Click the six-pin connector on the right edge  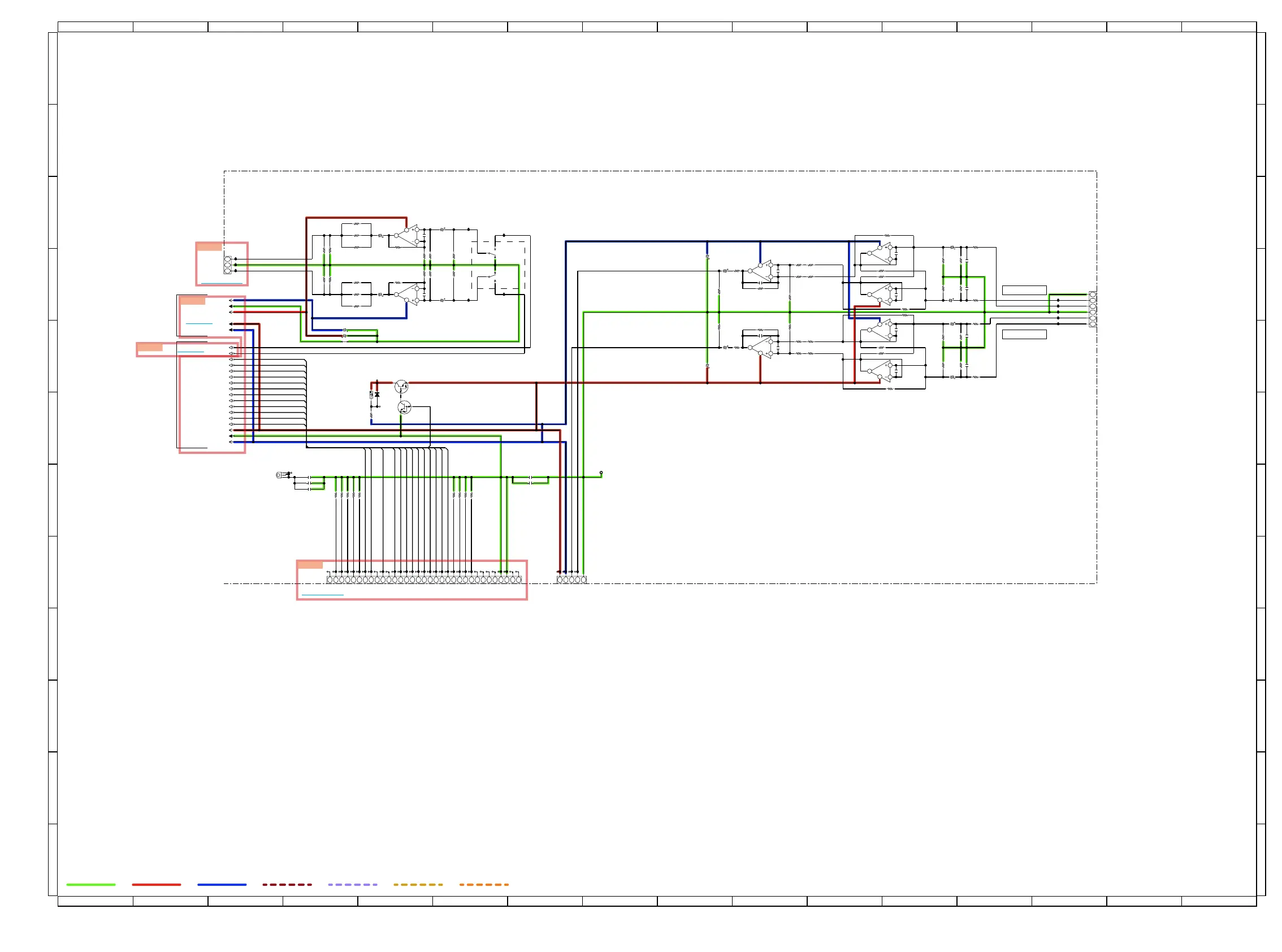tap(1092, 309)
